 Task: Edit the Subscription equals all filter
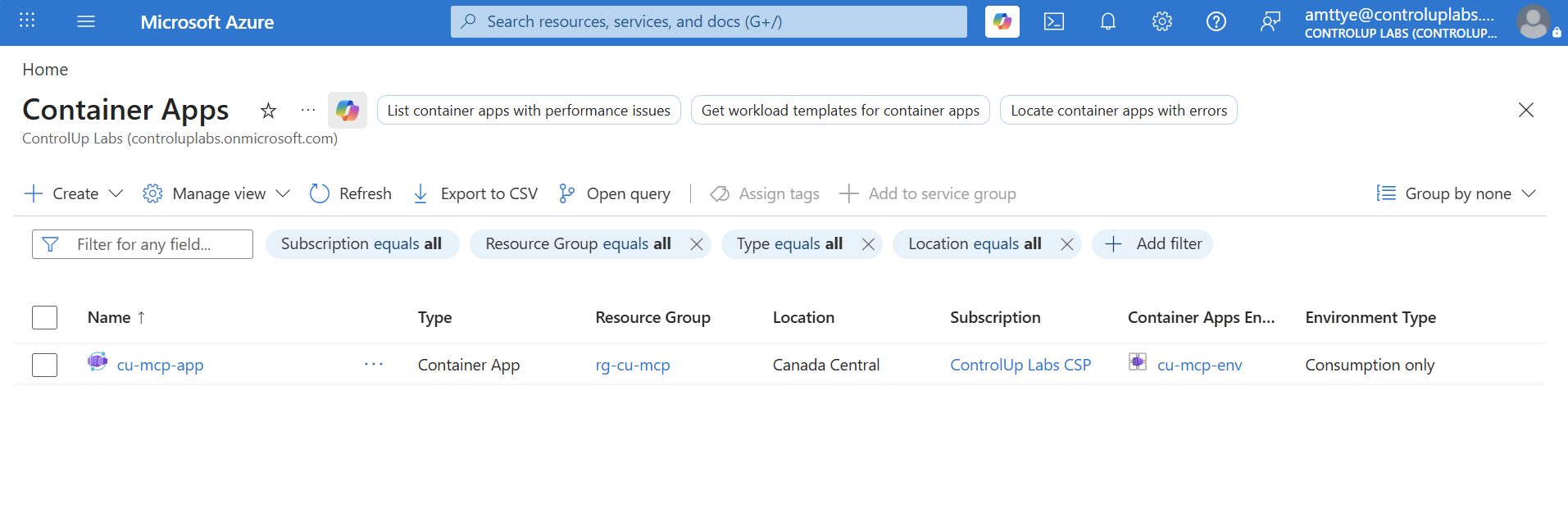(x=361, y=244)
